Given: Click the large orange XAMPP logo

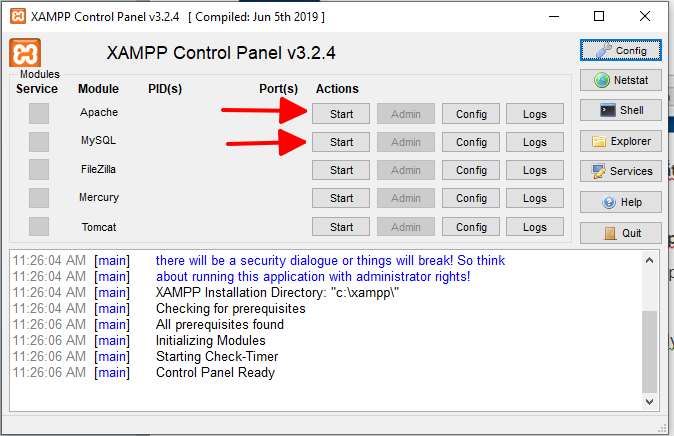Looking at the screenshot, I should tap(25, 53).
